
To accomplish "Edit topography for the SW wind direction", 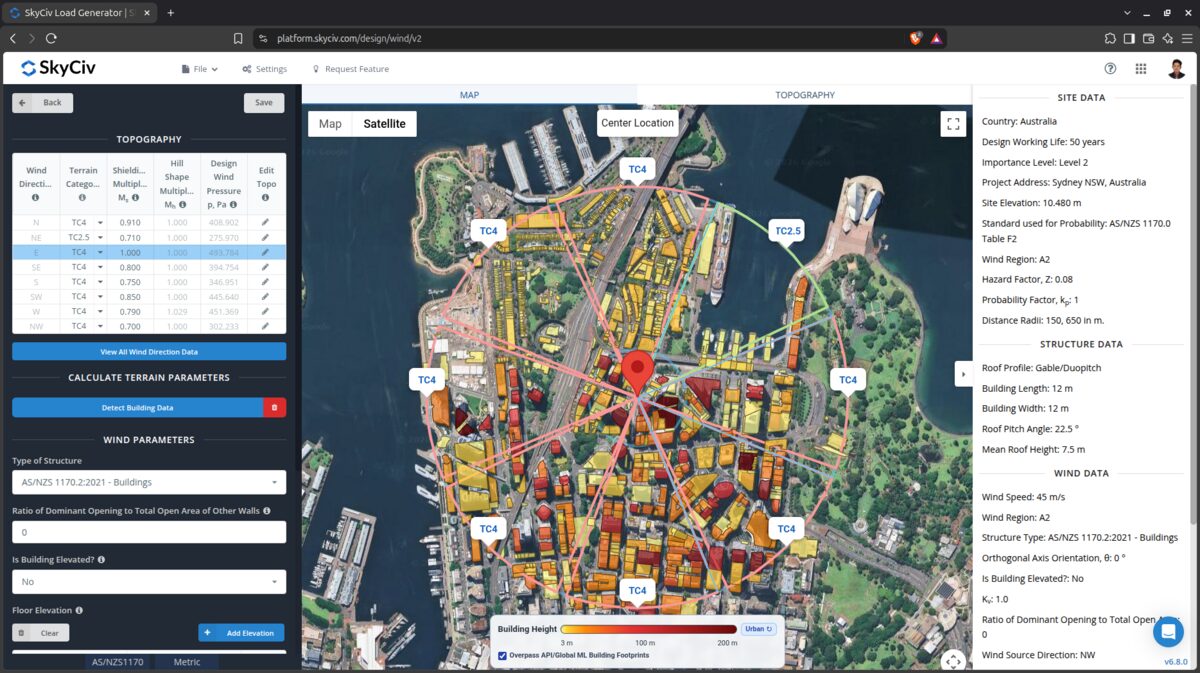I will [265, 297].
